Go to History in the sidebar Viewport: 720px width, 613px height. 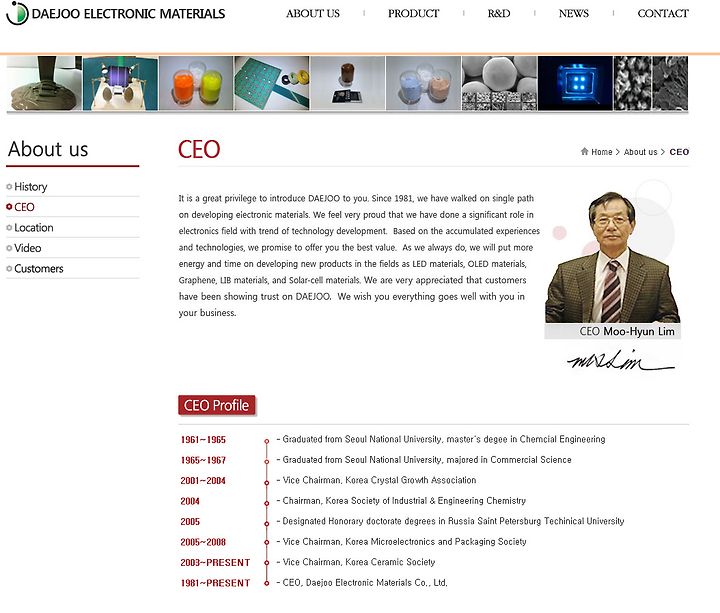(x=31, y=187)
